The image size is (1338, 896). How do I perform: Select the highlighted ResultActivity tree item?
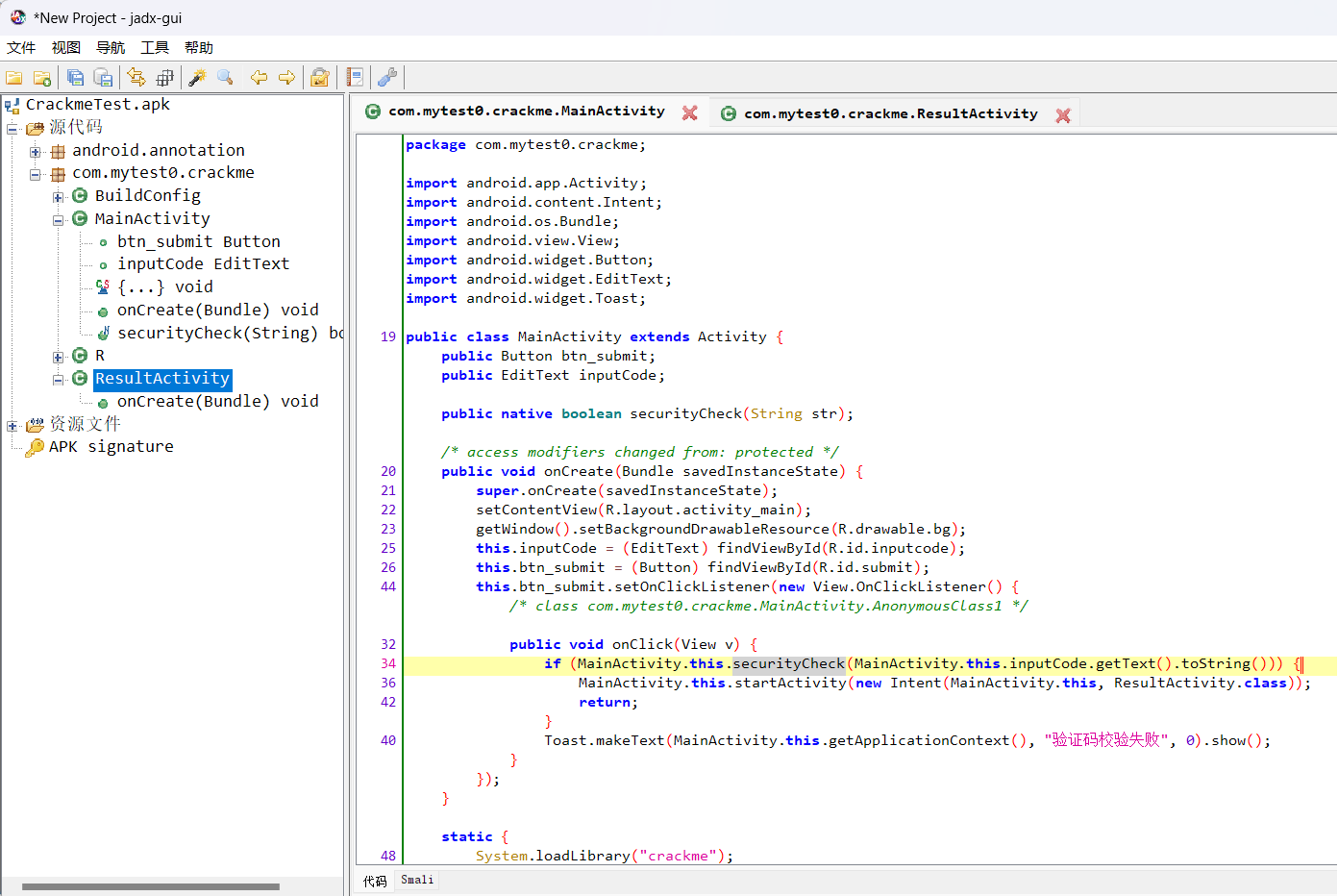162,379
